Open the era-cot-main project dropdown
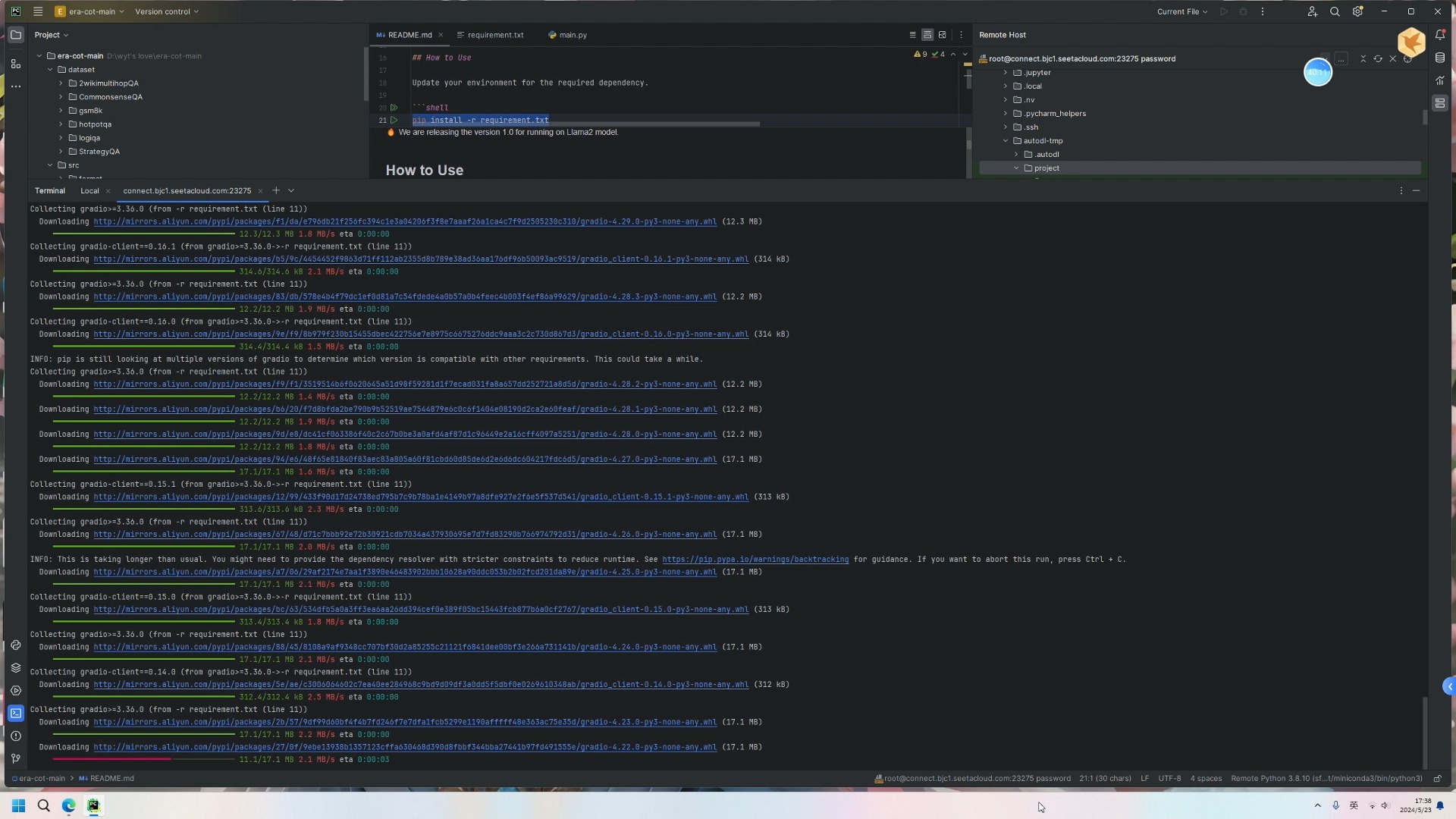This screenshot has width=1456, height=819. [89, 11]
